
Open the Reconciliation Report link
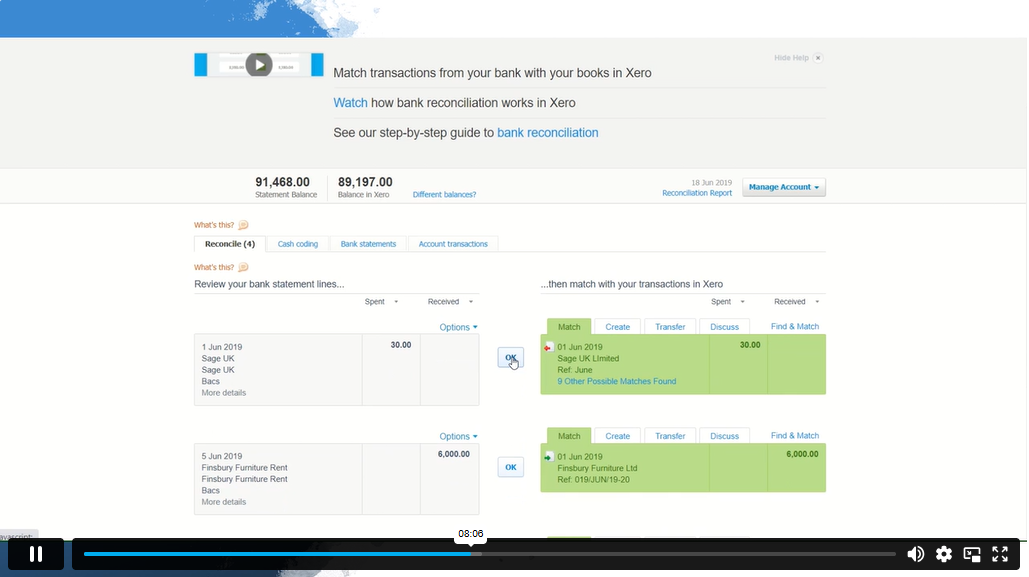pos(697,193)
